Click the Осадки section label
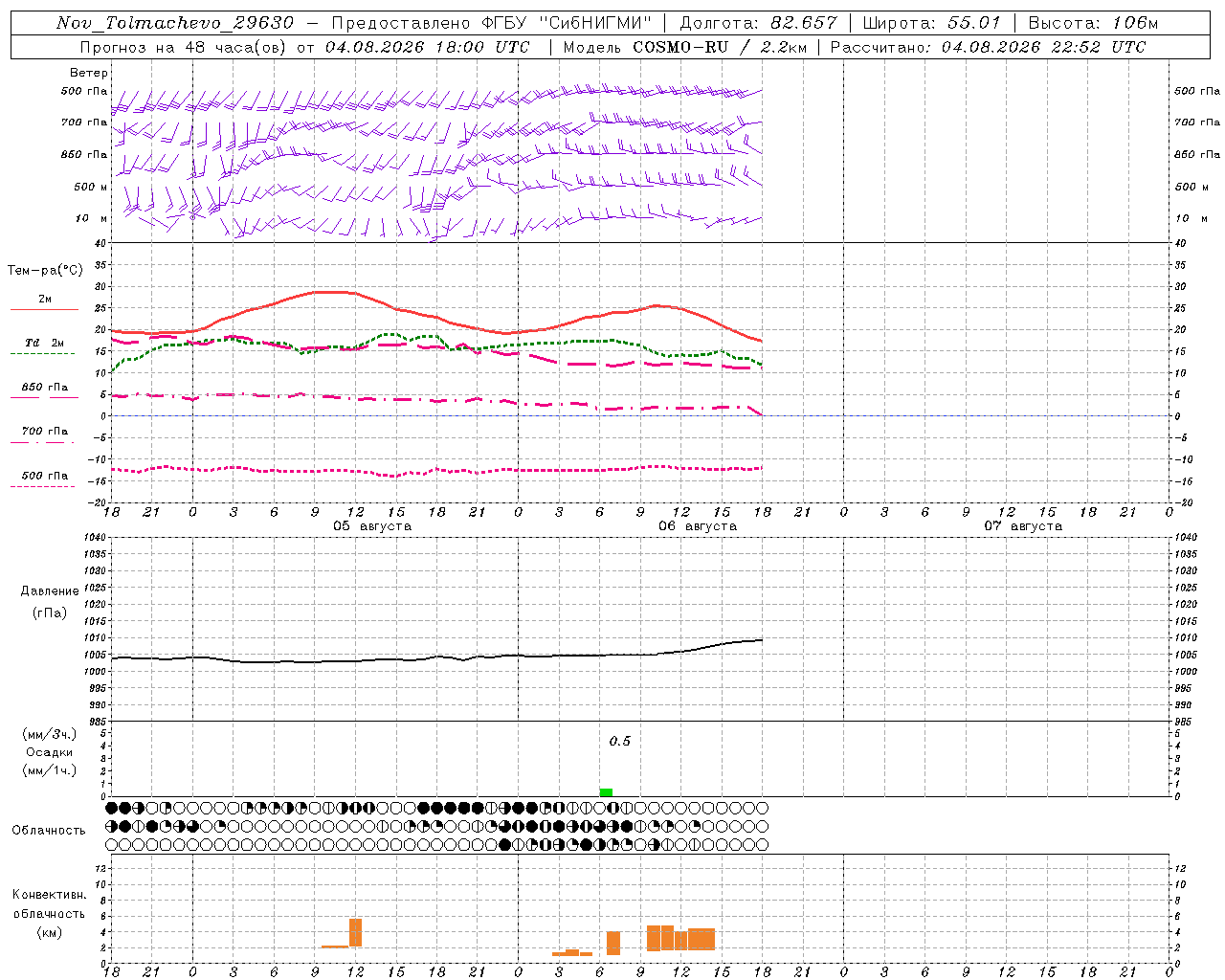The width and height of the screenshot is (1225, 980). click(x=50, y=752)
